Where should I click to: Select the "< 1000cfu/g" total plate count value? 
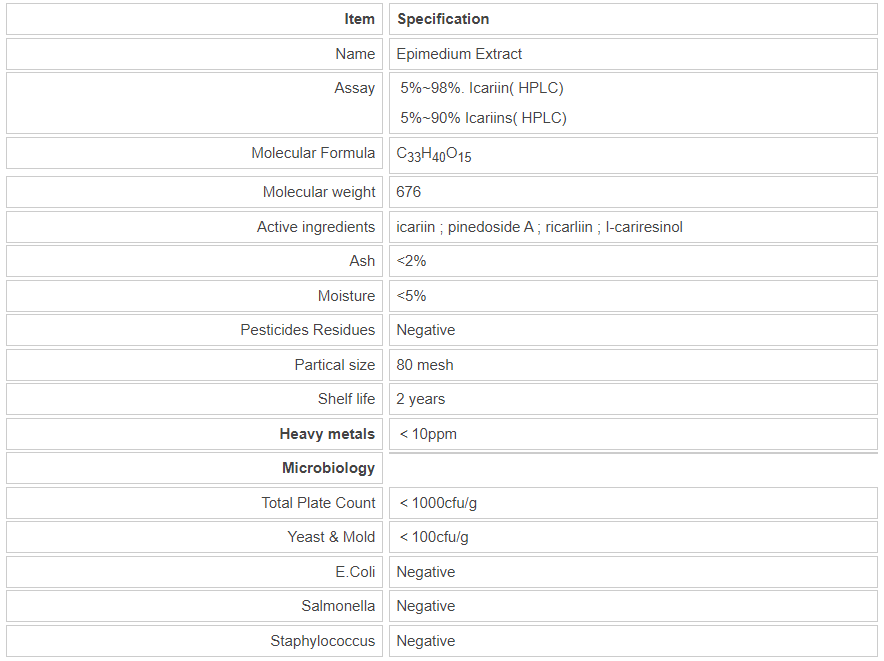(x=445, y=503)
